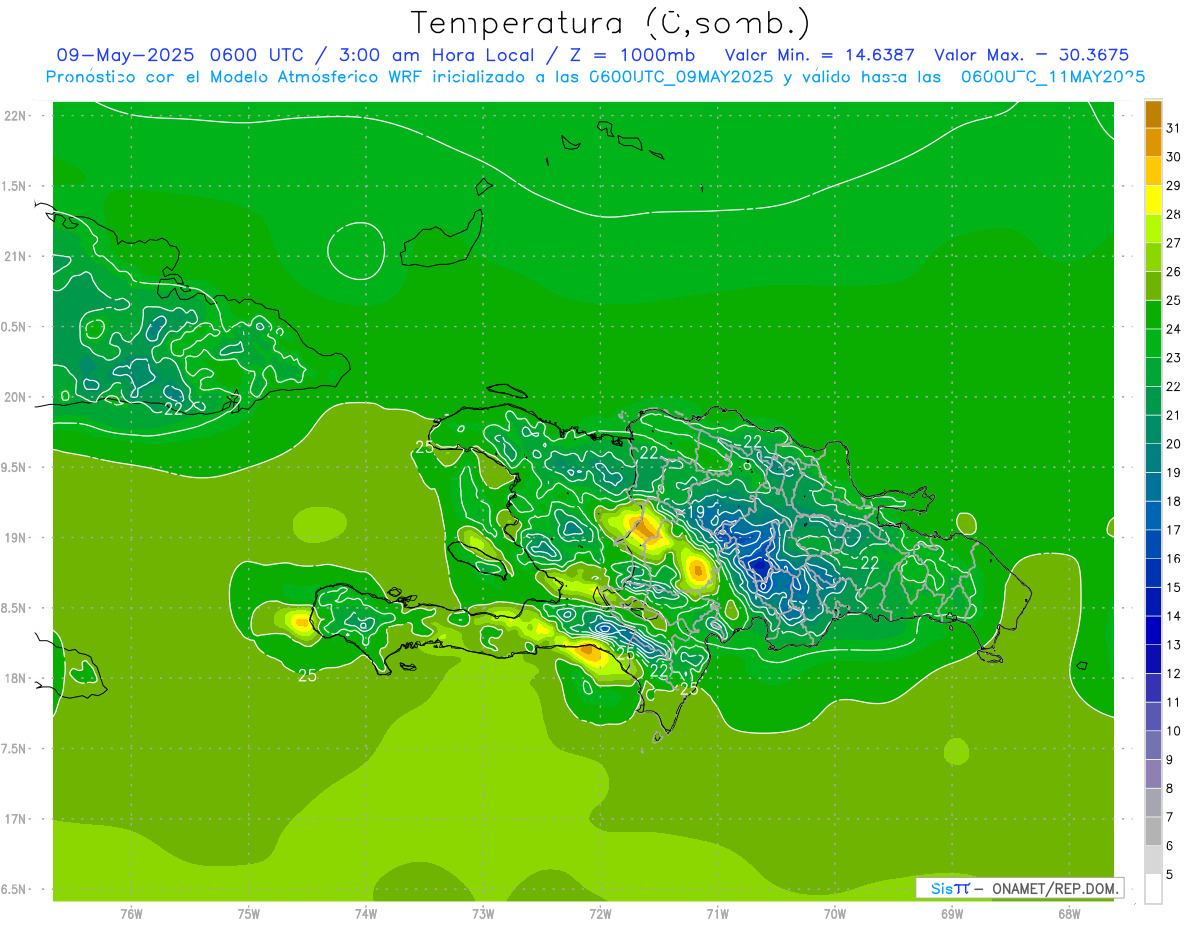The image size is (1200, 927).
Task: Click the "Valor Min. = 14.6387" text
Action: (x=819, y=55)
